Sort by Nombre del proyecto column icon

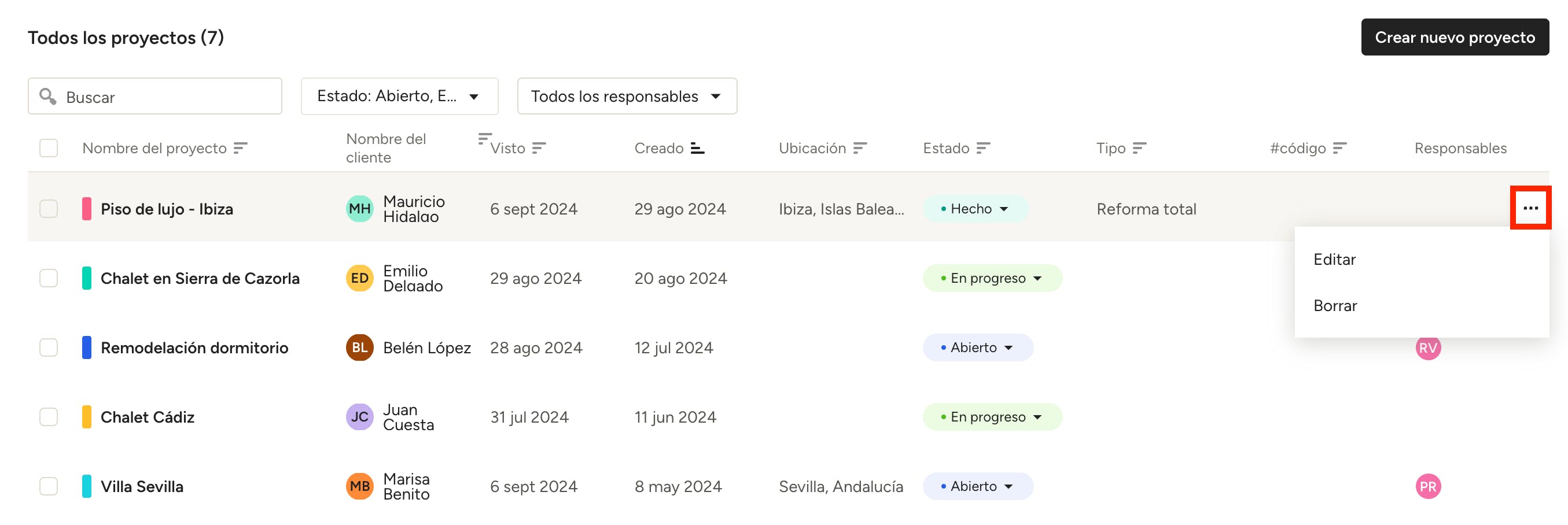pos(241,148)
